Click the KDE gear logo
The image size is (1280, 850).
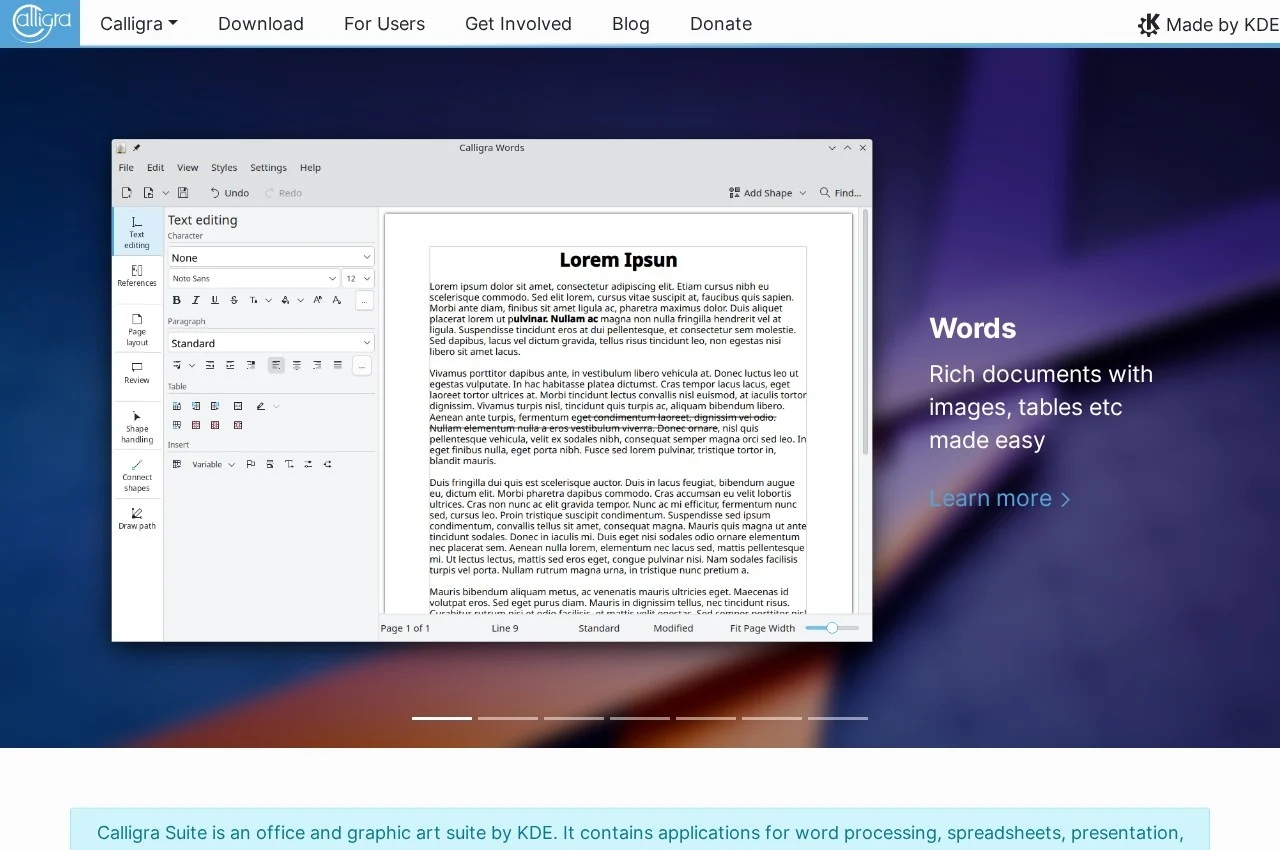[x=1149, y=24]
